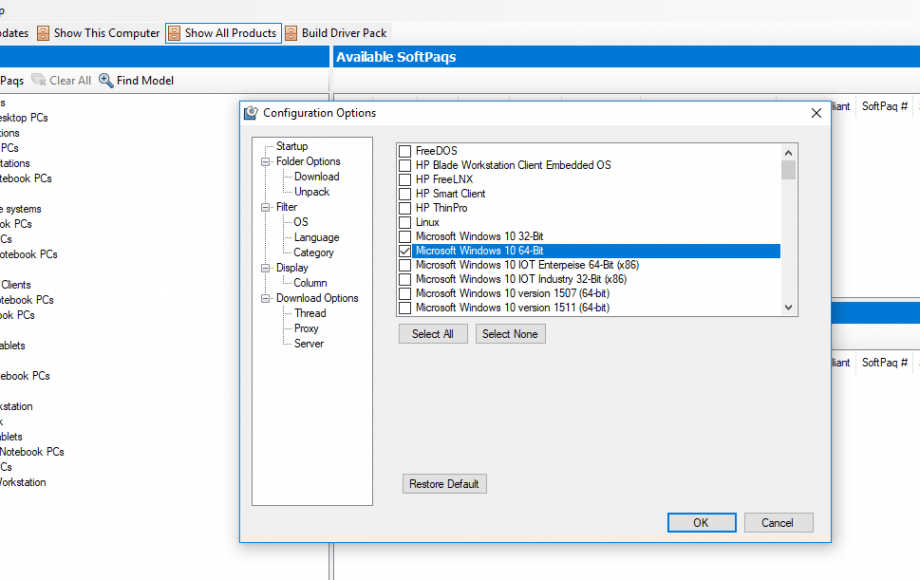The height and width of the screenshot is (580, 920).
Task: Open the Category filter item
Action: coord(313,253)
